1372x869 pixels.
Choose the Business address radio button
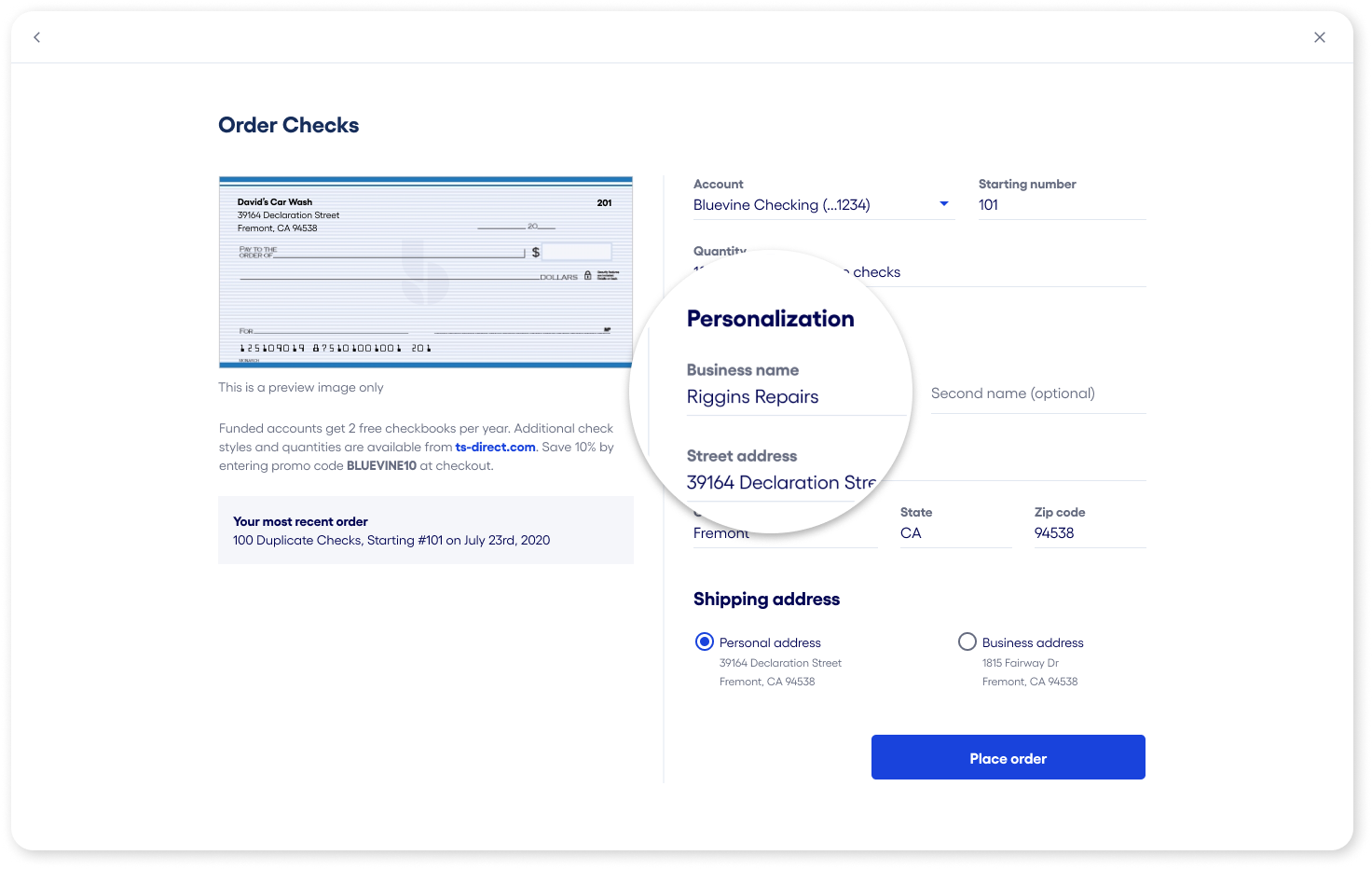(967, 641)
